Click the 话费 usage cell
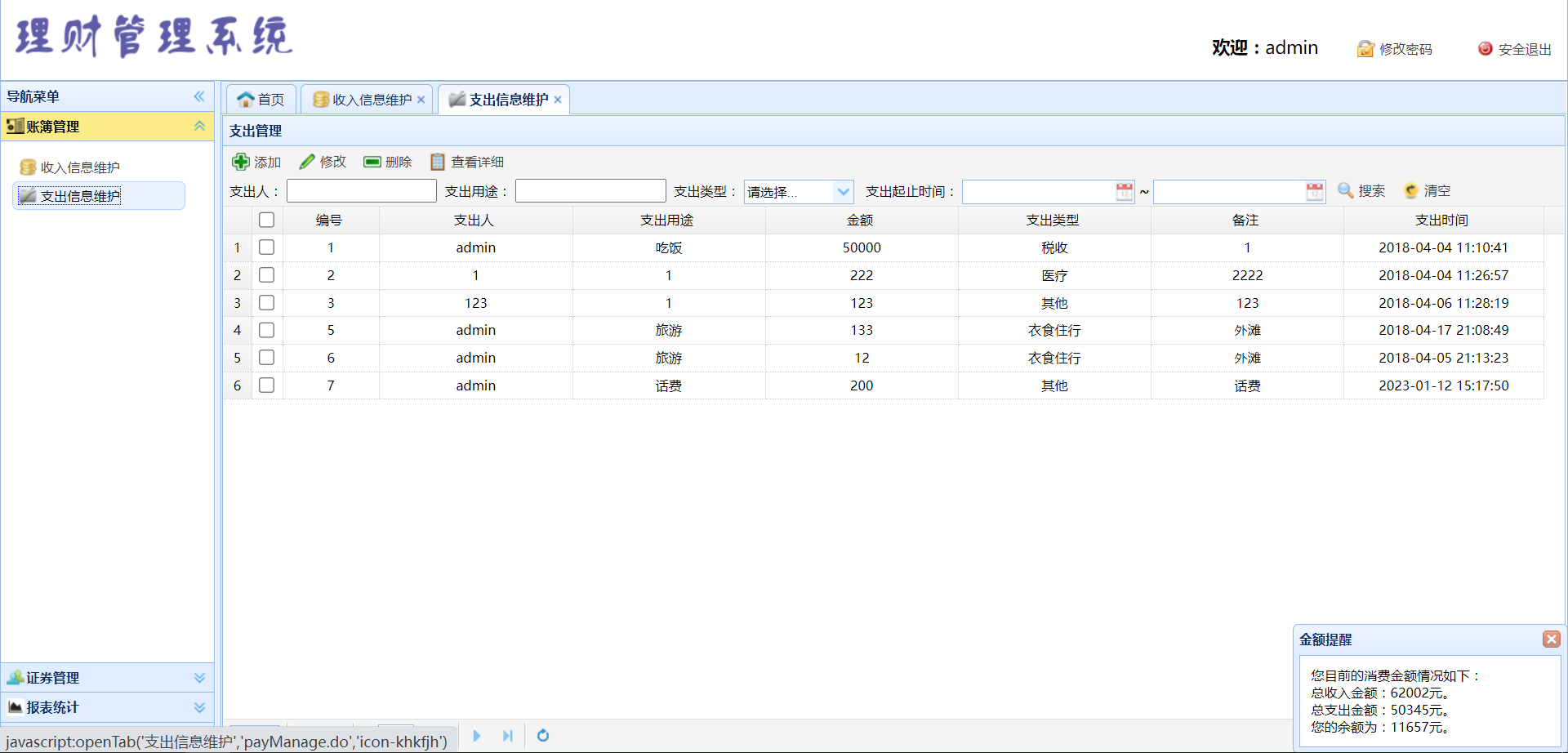 click(x=668, y=385)
